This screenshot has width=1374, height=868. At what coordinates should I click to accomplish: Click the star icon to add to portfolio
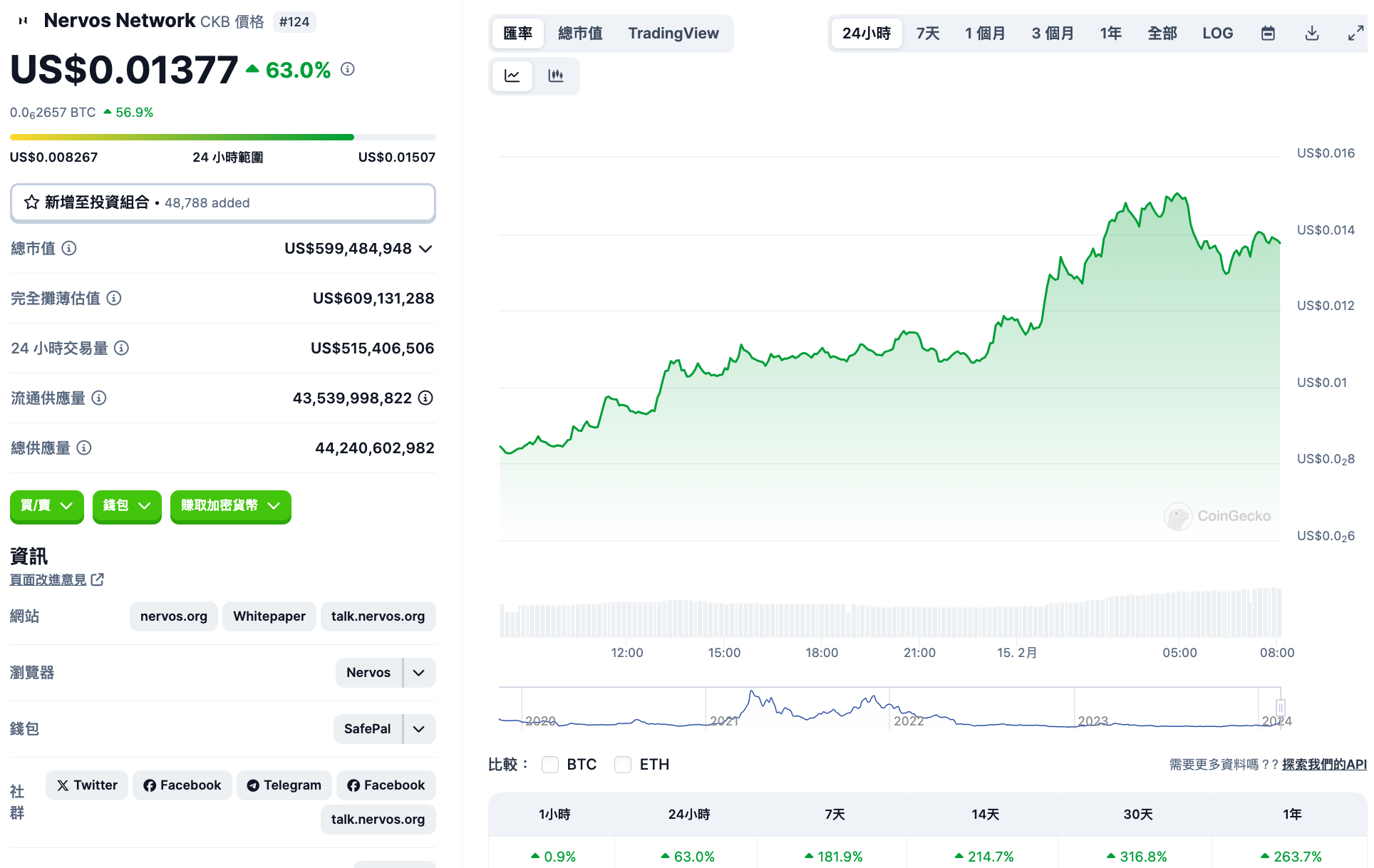click(x=31, y=202)
